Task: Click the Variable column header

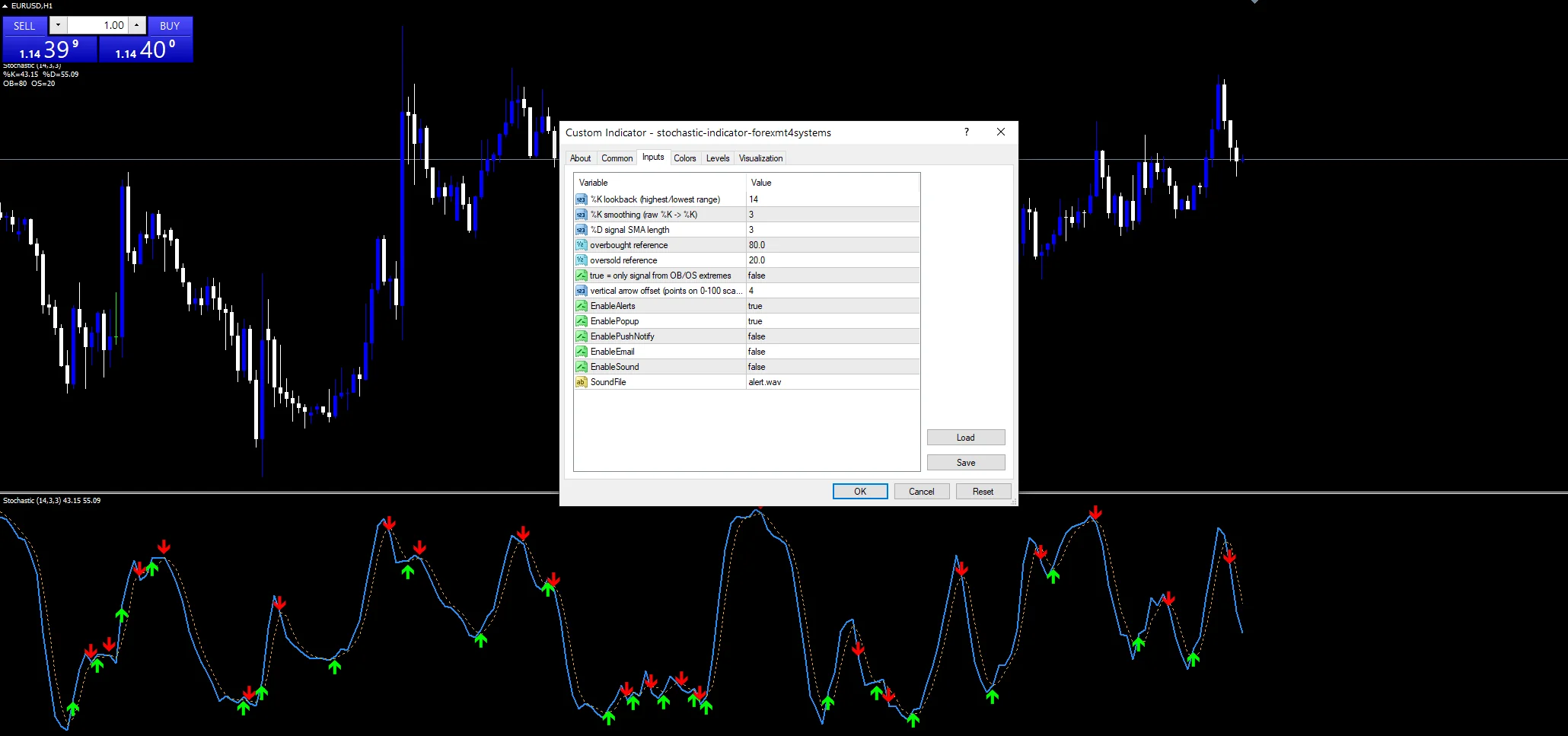Action: [660, 183]
